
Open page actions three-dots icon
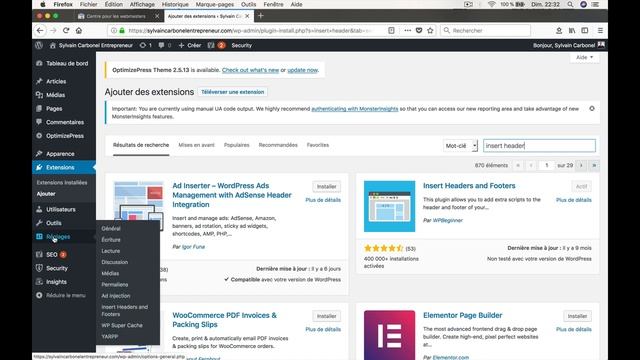click(x=407, y=31)
